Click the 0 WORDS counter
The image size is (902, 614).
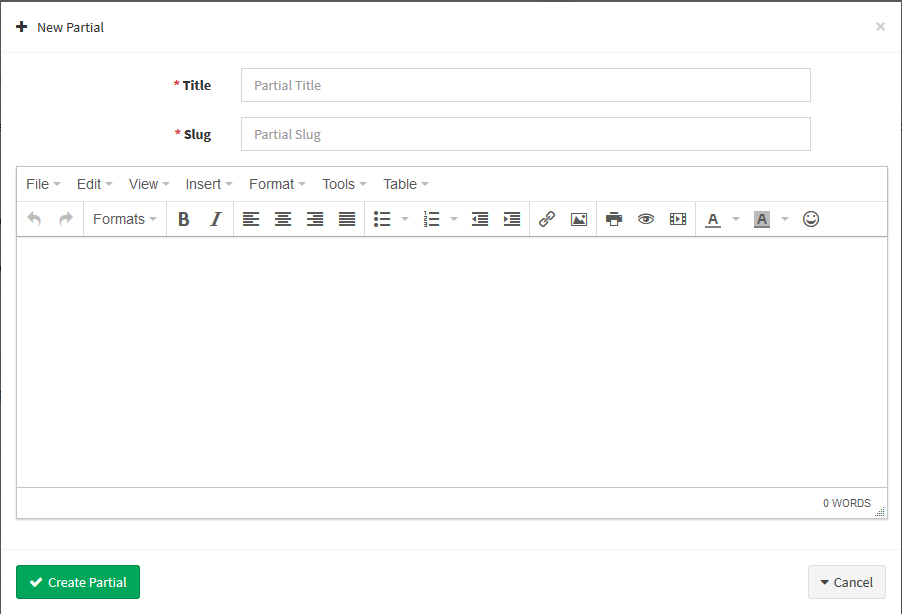(x=847, y=503)
